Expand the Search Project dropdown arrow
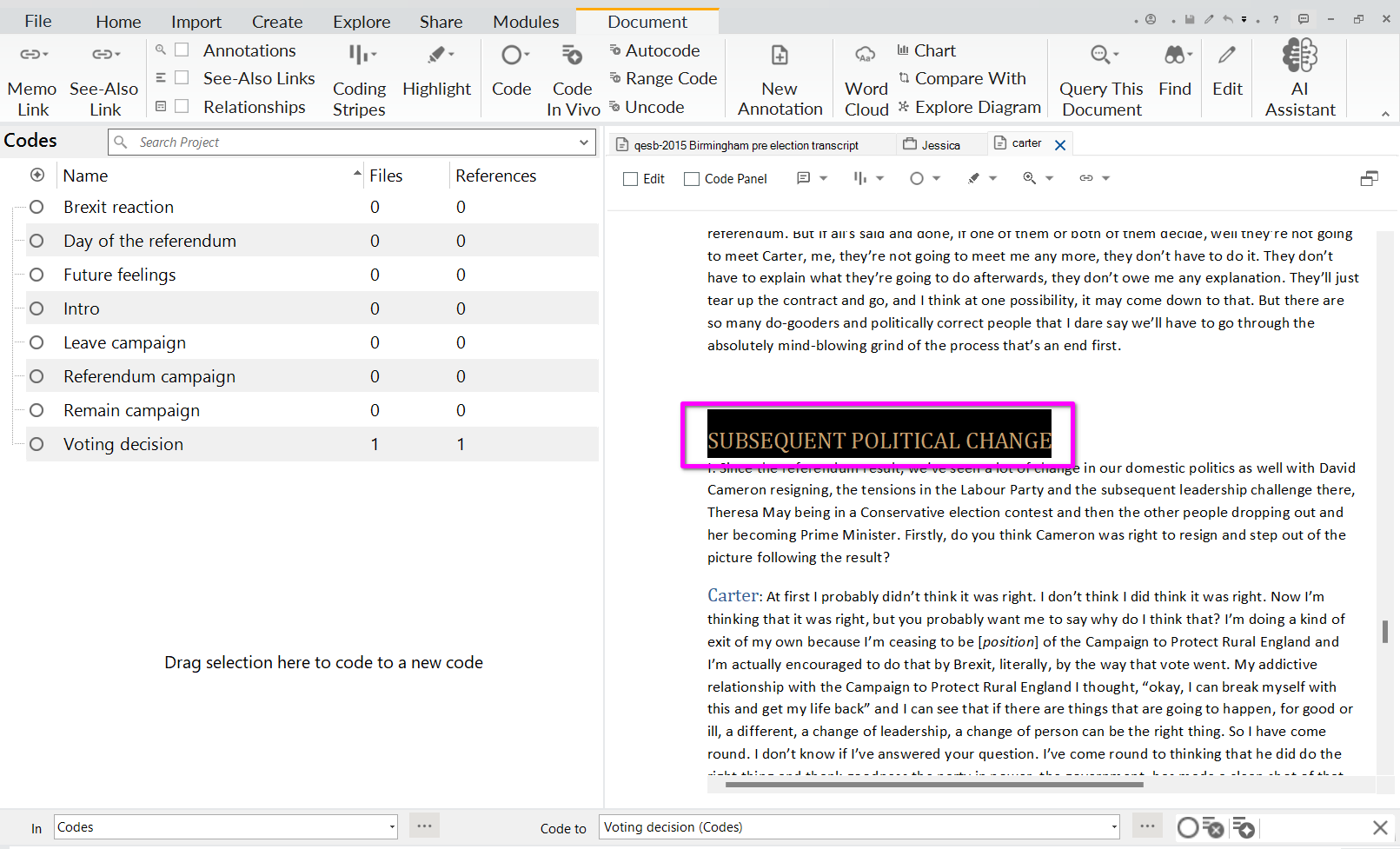 tap(584, 143)
